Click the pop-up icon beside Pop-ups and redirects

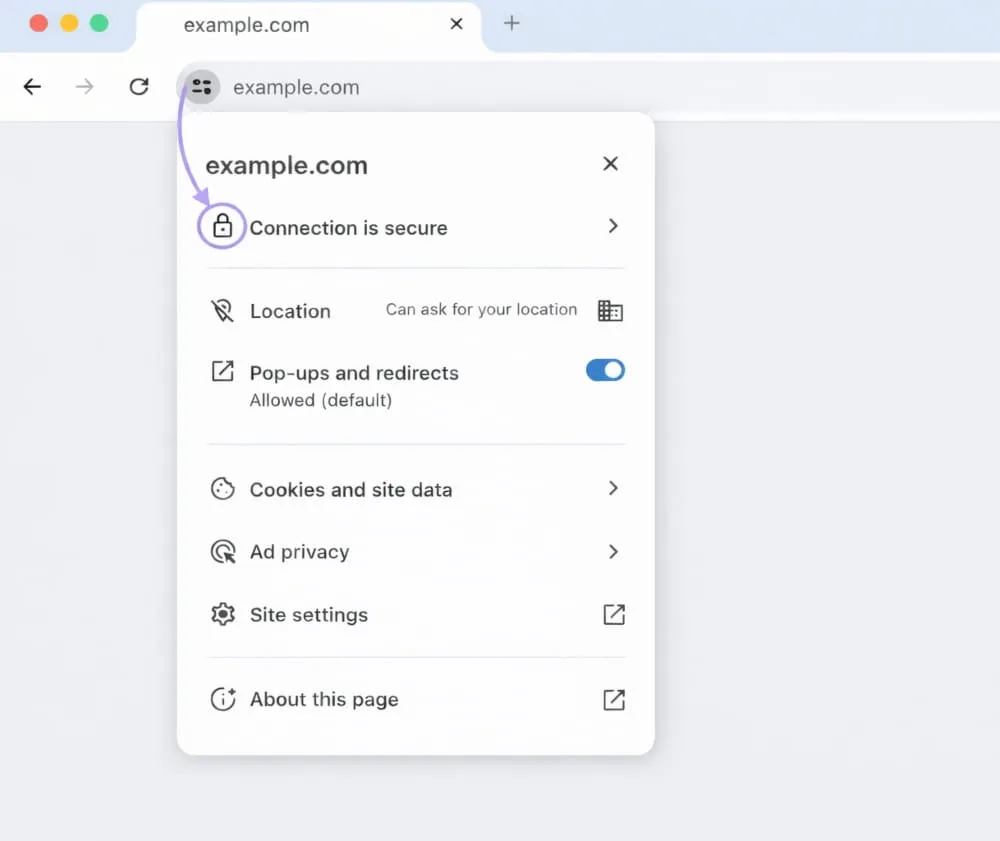(x=223, y=371)
